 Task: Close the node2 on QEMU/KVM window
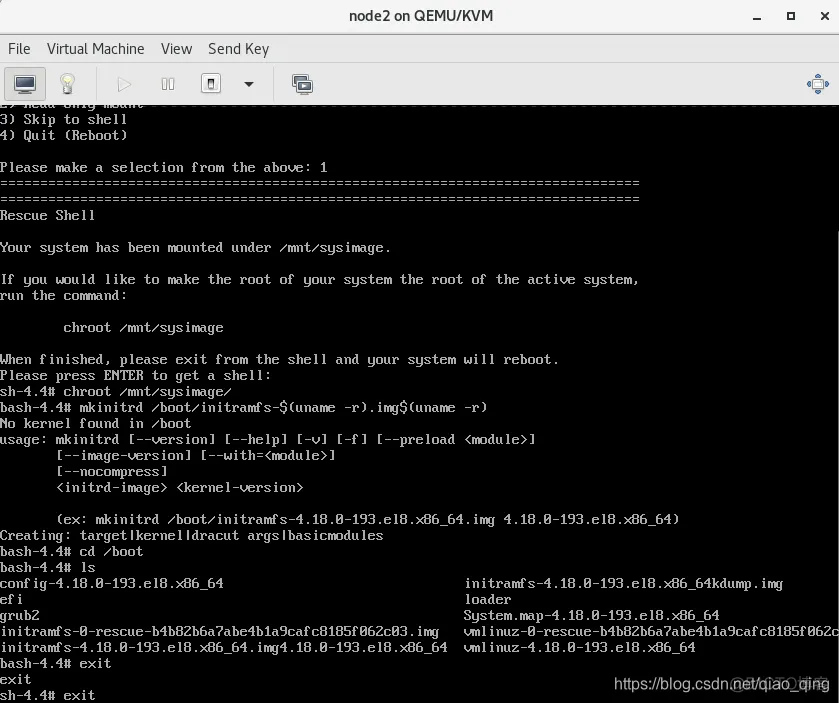click(825, 17)
